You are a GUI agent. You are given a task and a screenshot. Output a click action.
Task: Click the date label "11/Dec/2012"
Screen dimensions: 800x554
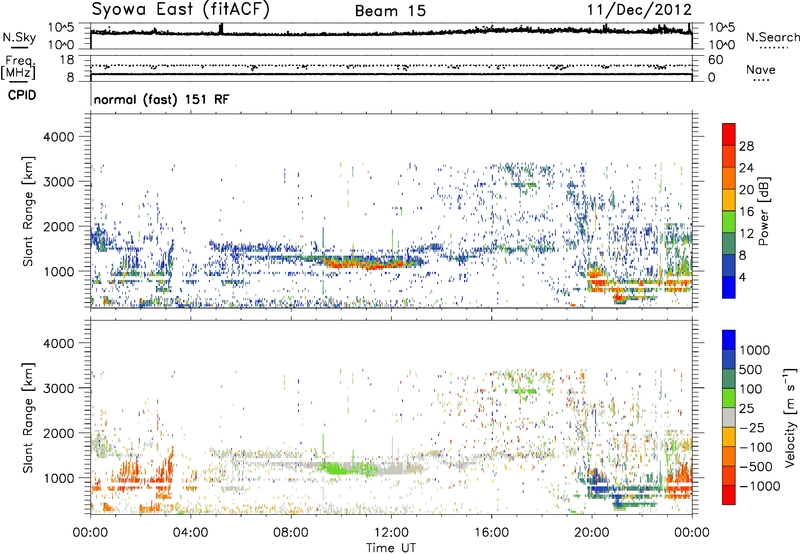pos(639,10)
